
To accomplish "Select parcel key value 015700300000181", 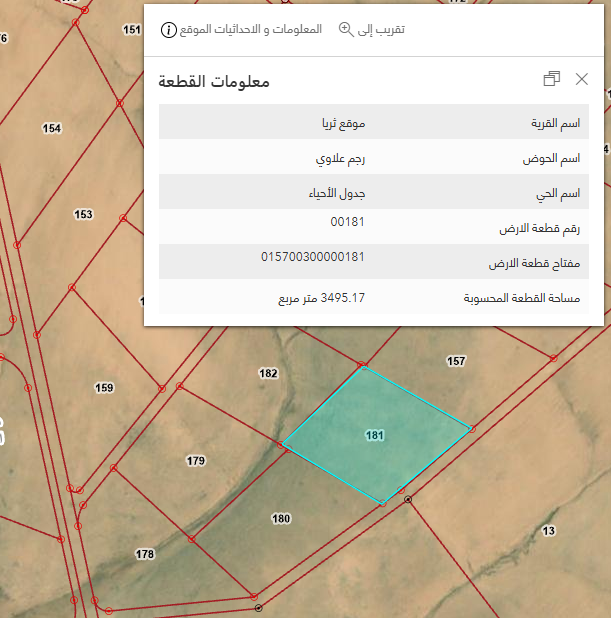I will 313,257.
